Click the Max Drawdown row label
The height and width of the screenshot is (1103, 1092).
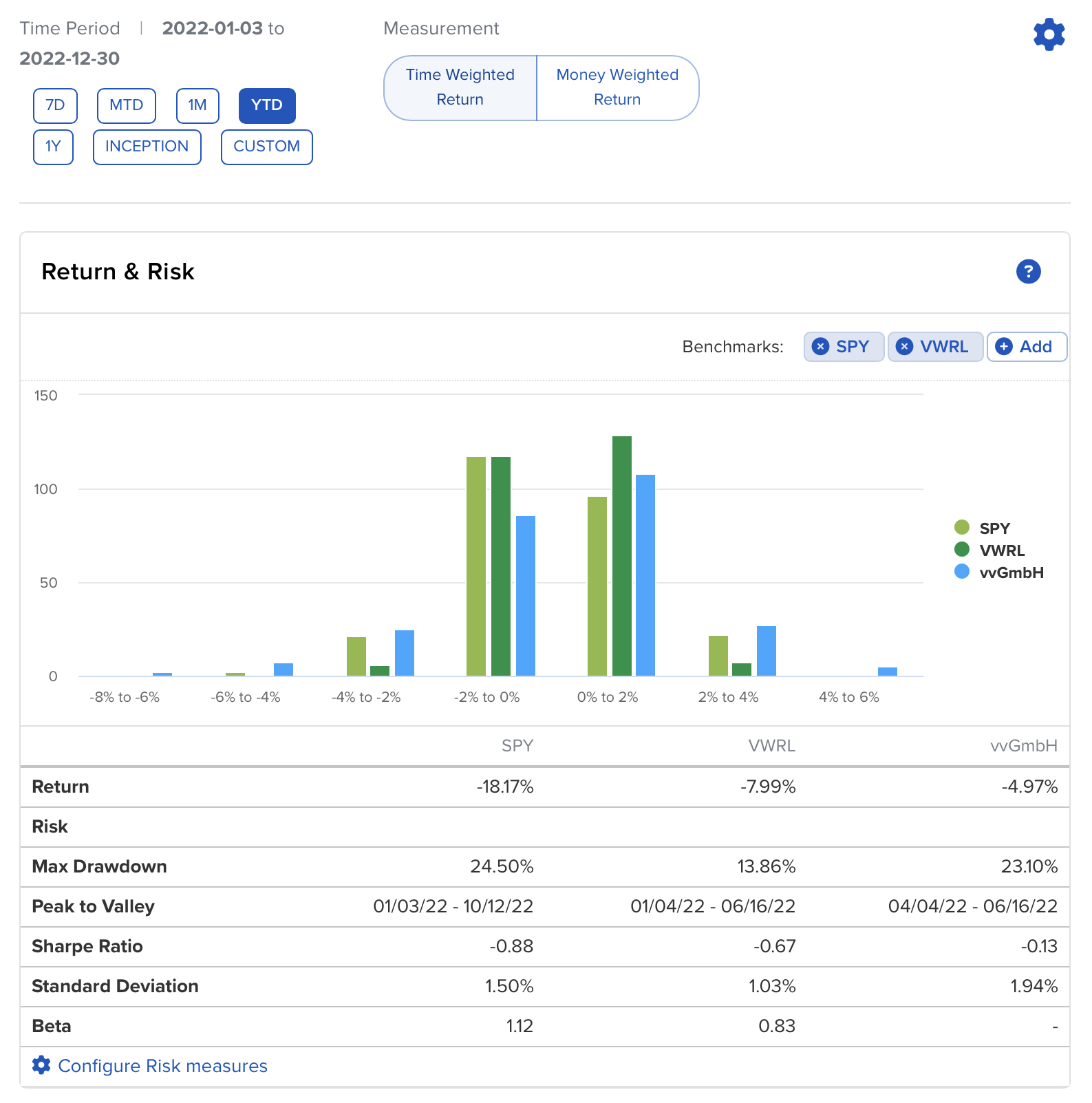pyautogui.click(x=100, y=866)
